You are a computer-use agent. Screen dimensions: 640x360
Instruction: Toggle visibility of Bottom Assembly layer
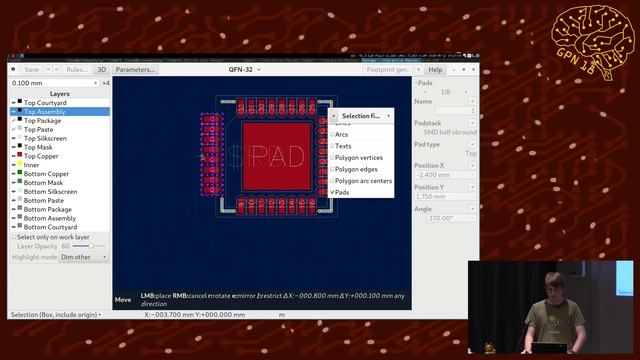click(13, 218)
